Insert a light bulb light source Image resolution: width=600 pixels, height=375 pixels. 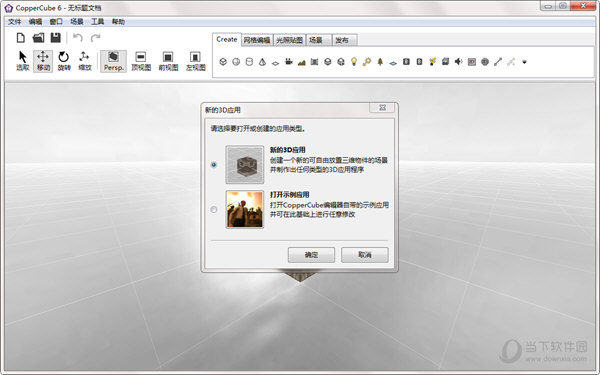(x=354, y=62)
